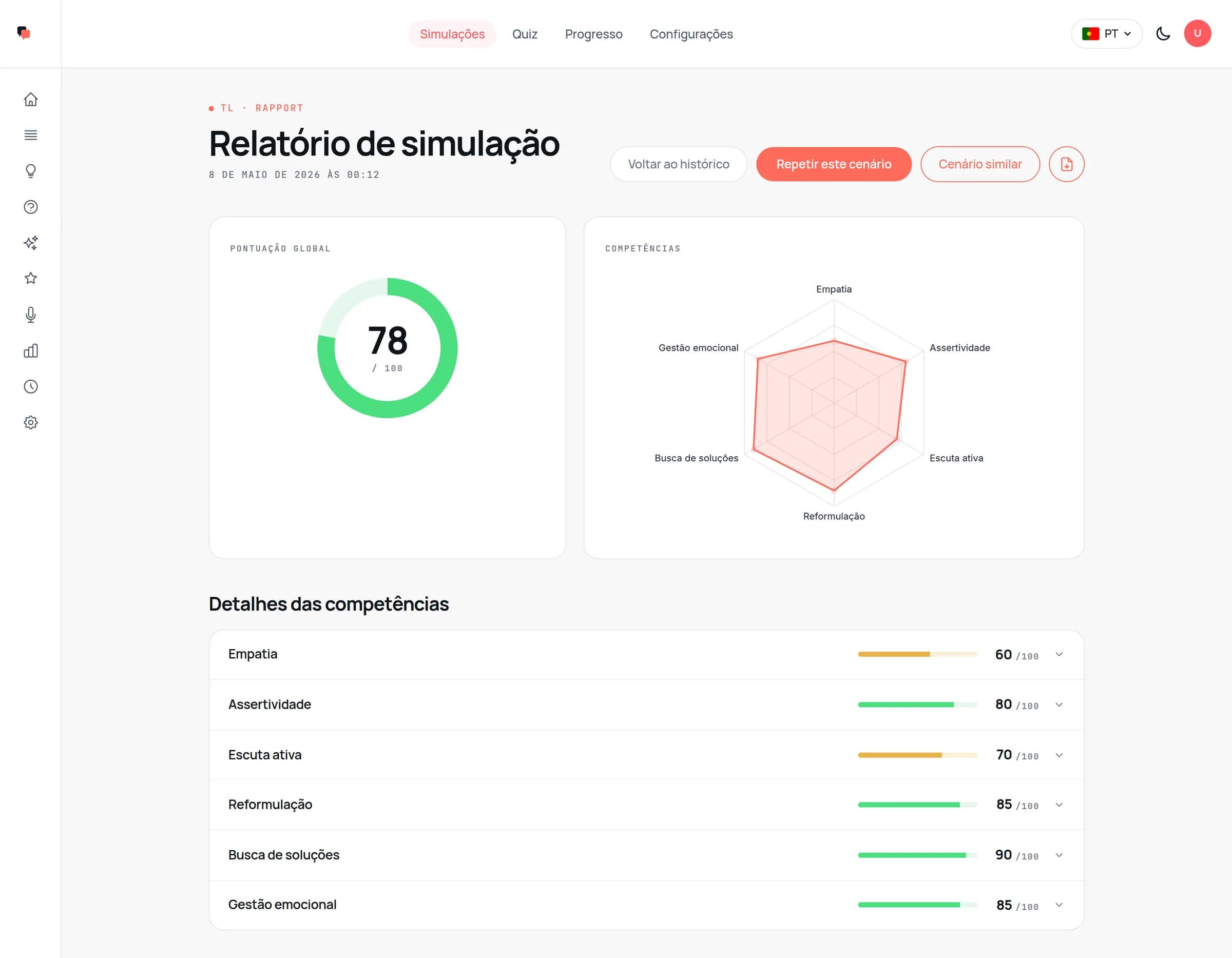Open the star favorites icon
The image size is (1232, 958).
30,278
